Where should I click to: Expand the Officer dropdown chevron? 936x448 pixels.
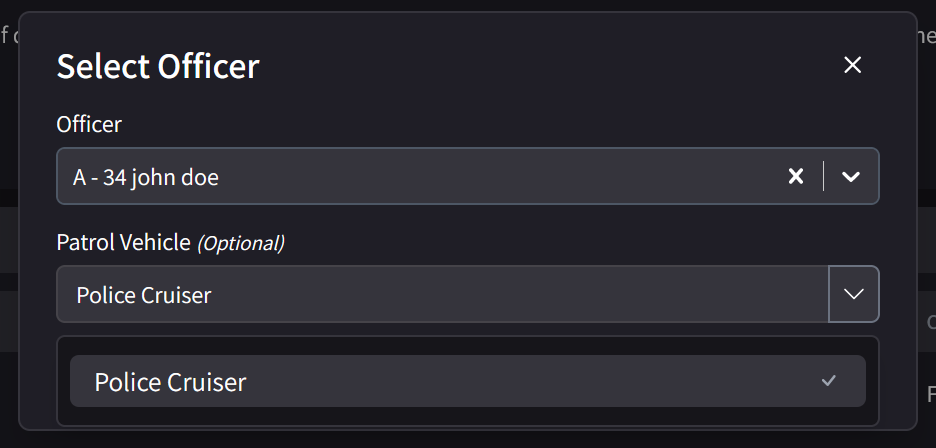(851, 177)
